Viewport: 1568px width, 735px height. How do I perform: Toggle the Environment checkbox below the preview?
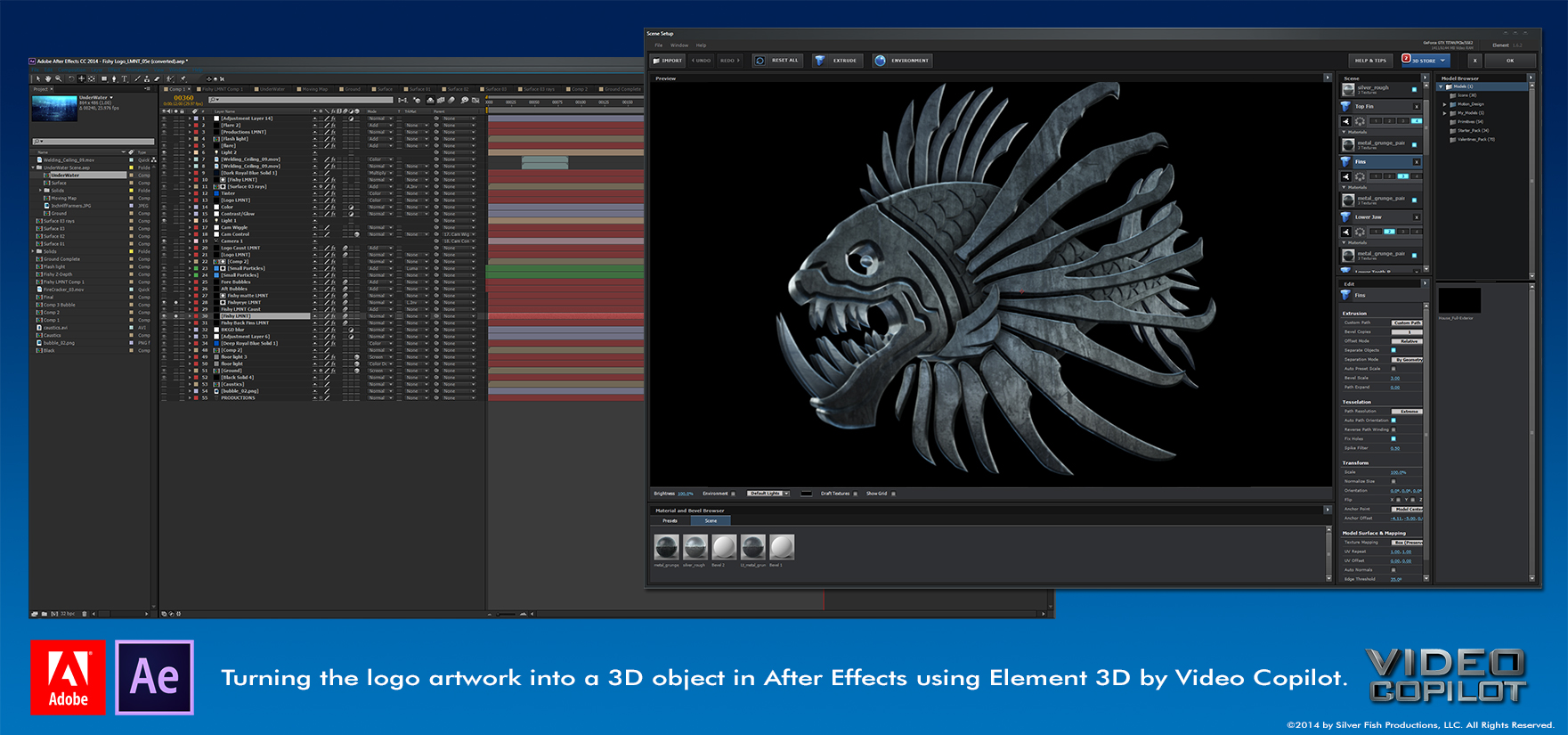pyautogui.click(x=733, y=494)
